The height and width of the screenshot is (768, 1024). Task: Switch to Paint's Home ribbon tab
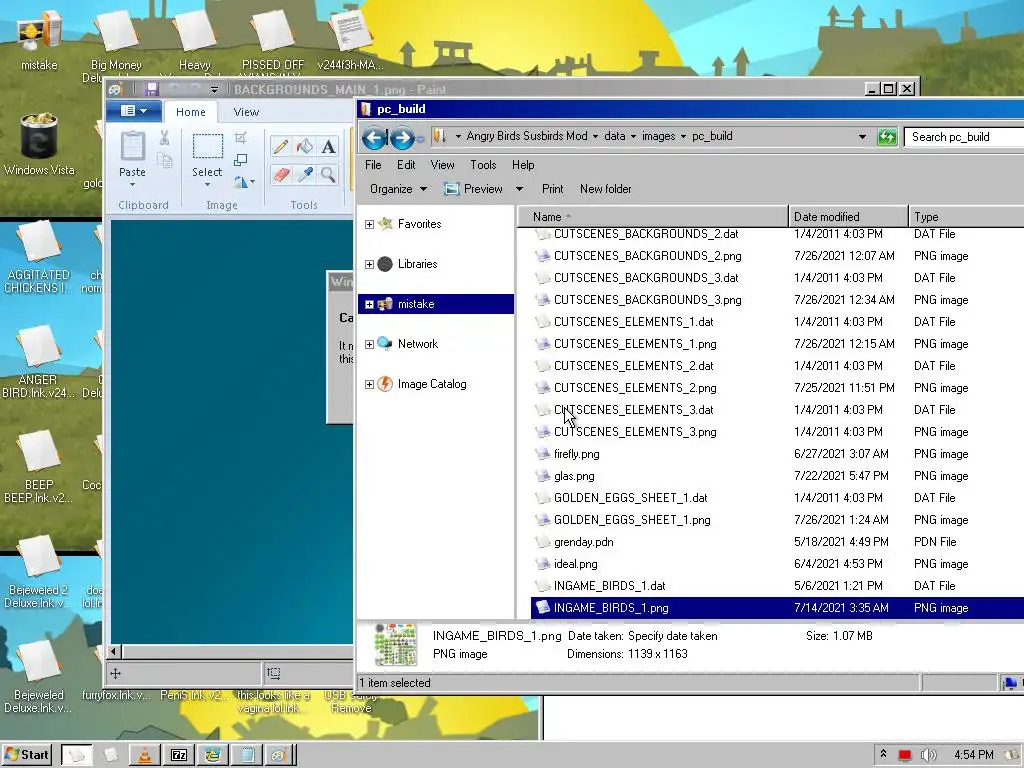191,112
